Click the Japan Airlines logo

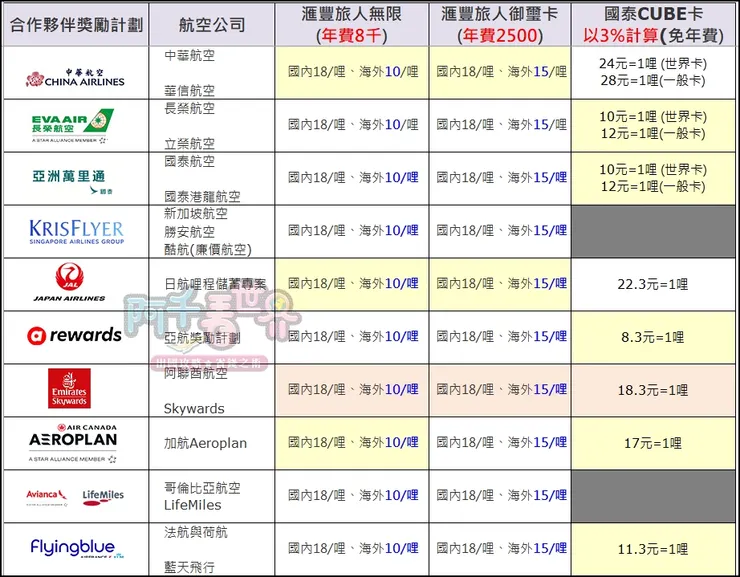click(x=69, y=282)
